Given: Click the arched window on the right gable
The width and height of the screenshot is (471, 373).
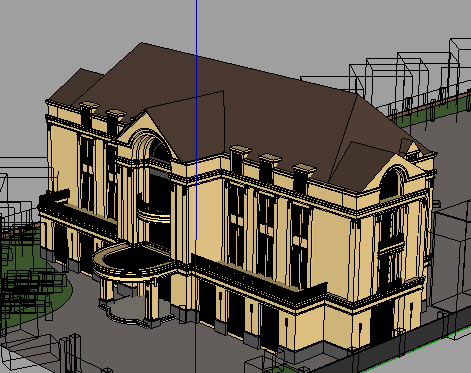Looking at the screenshot, I should pos(391,184).
